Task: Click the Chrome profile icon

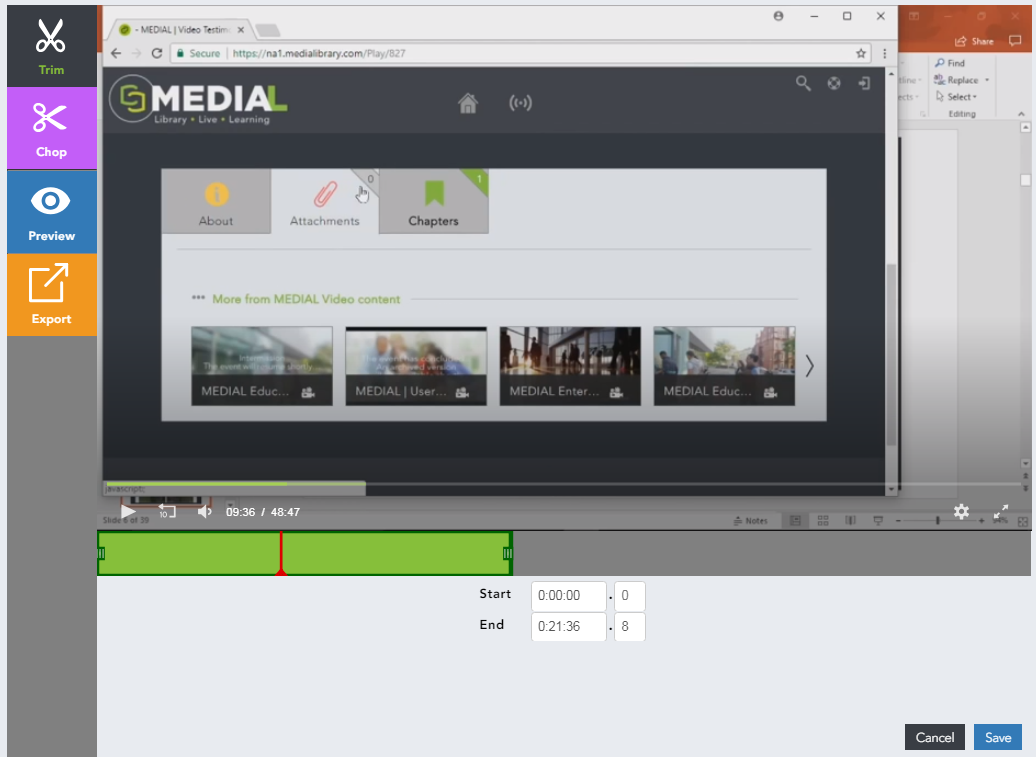Action: point(778,17)
